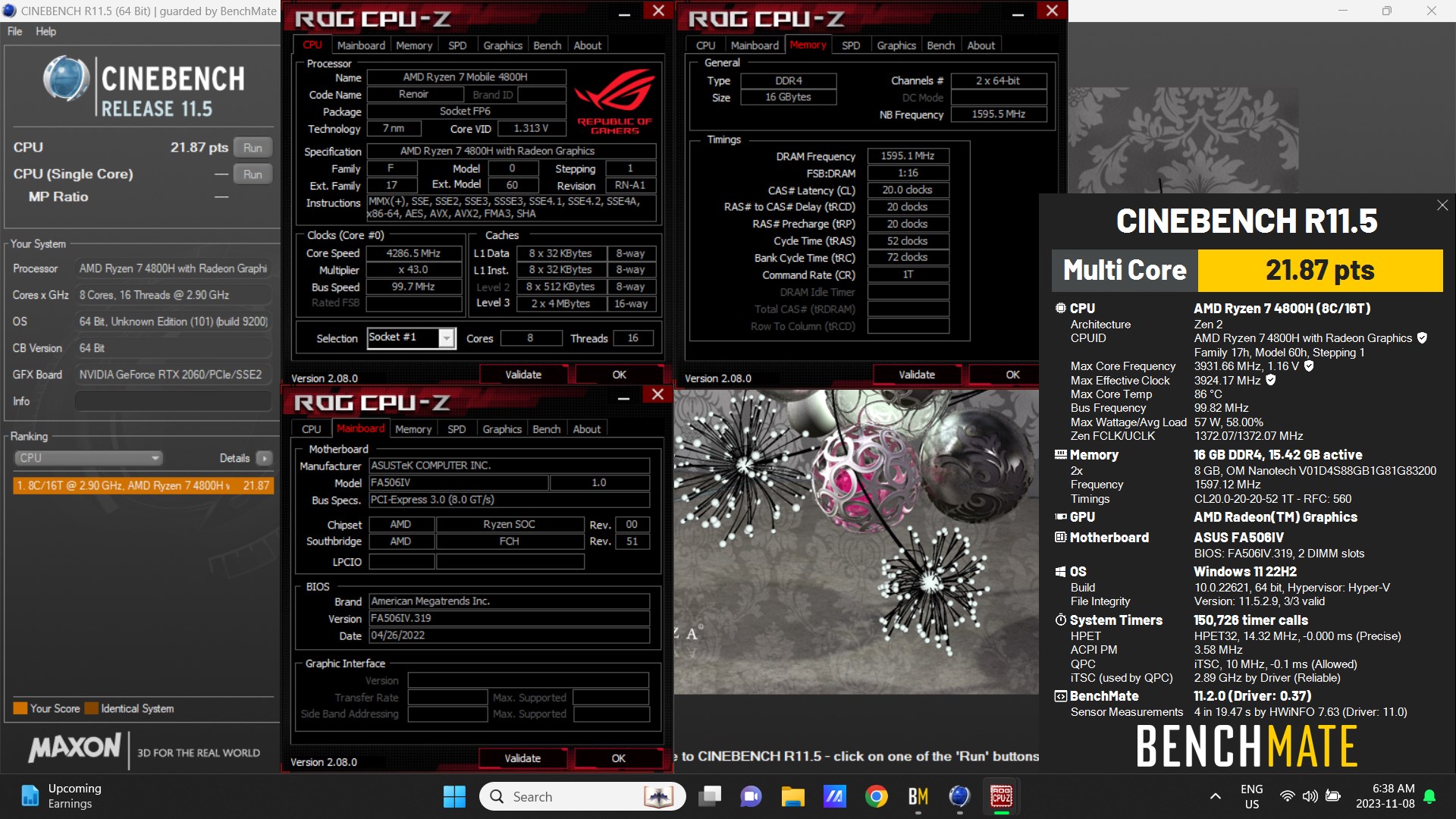Open Wi-Fi network settings icon
This screenshot has height=819, width=1456.
[x=1287, y=796]
